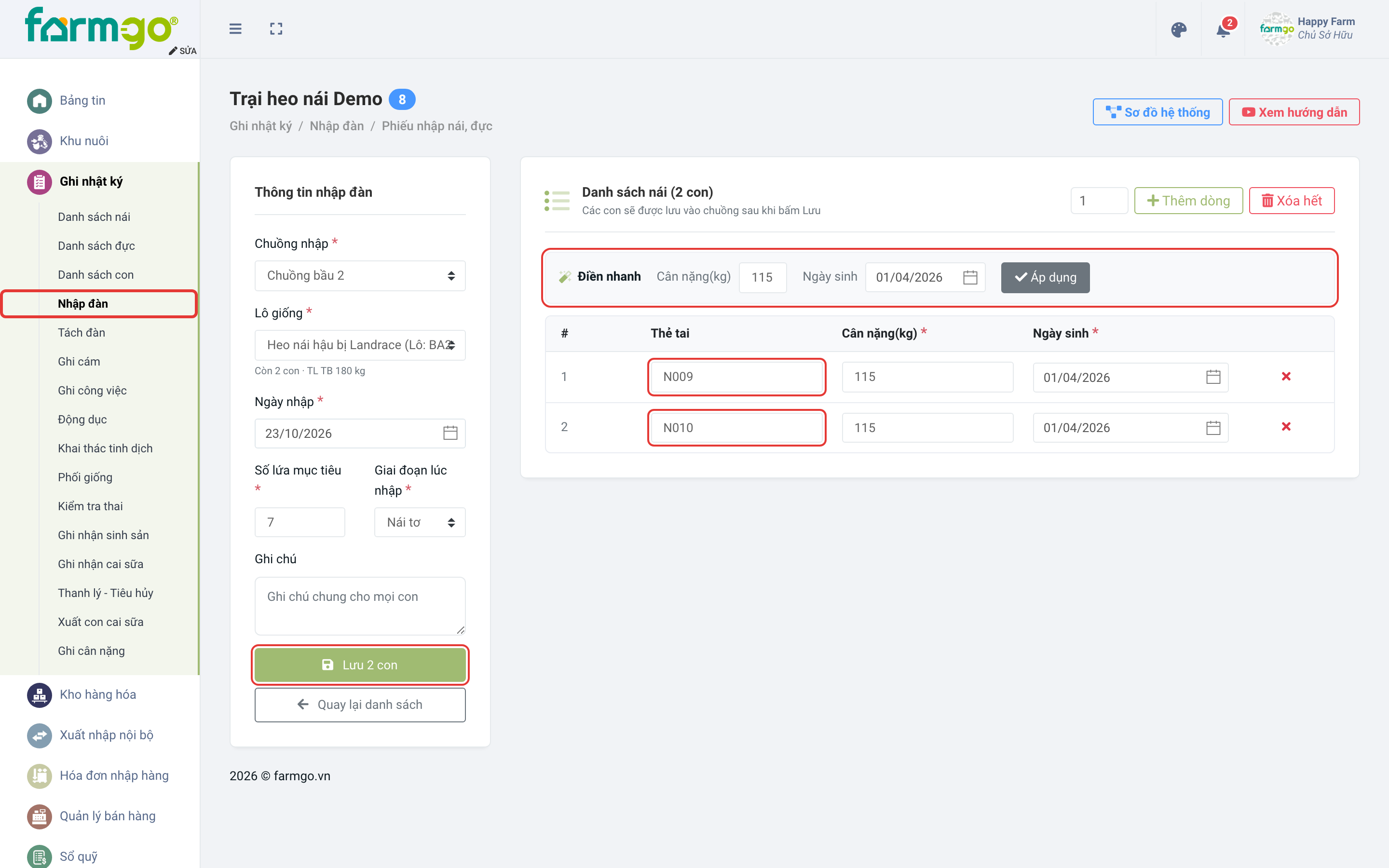Screen dimensions: 1389x868
Task: Open Xem hướng dẫn video button
Action: pyautogui.click(x=1294, y=112)
